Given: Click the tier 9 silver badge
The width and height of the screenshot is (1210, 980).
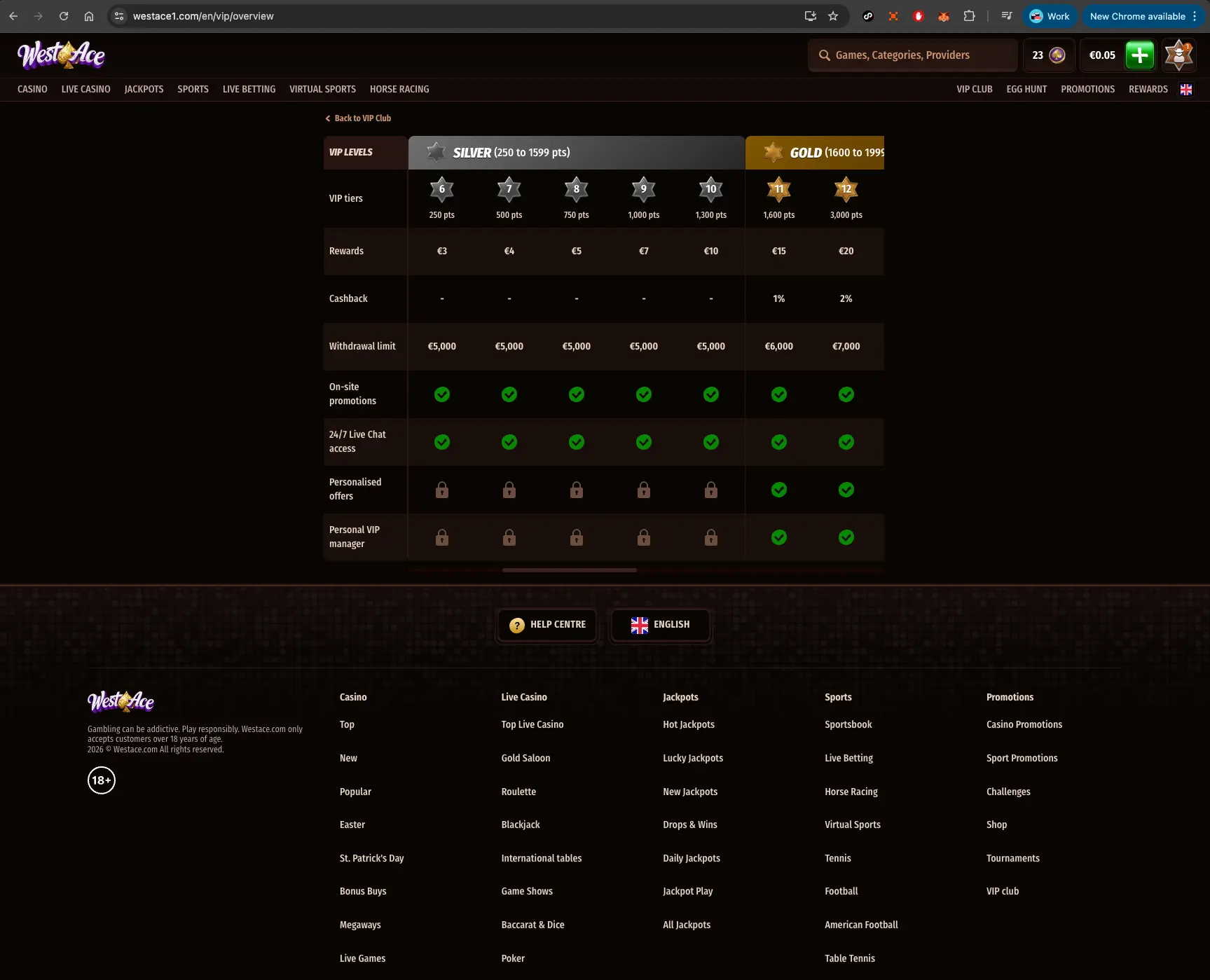Looking at the screenshot, I should (x=644, y=189).
